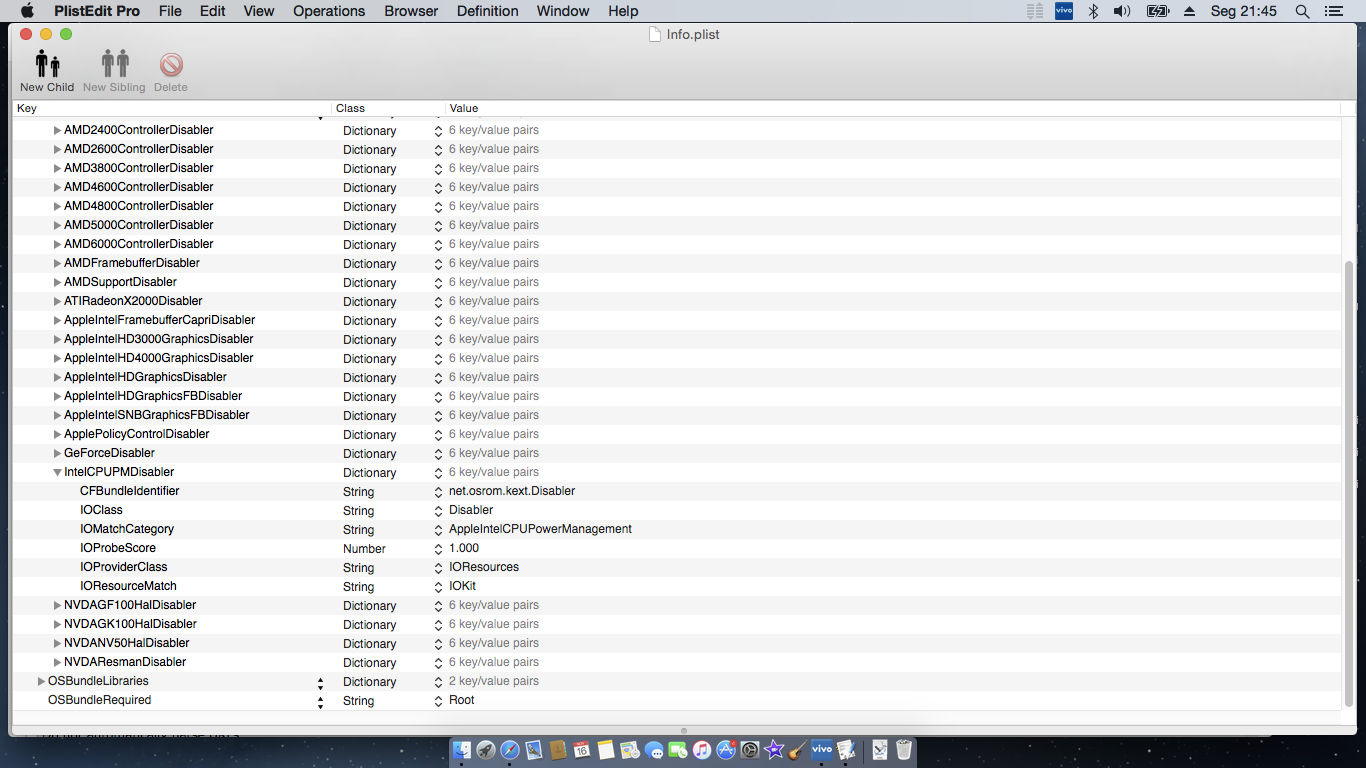Click key stepper for OSBundleLibraries

(x=320, y=682)
